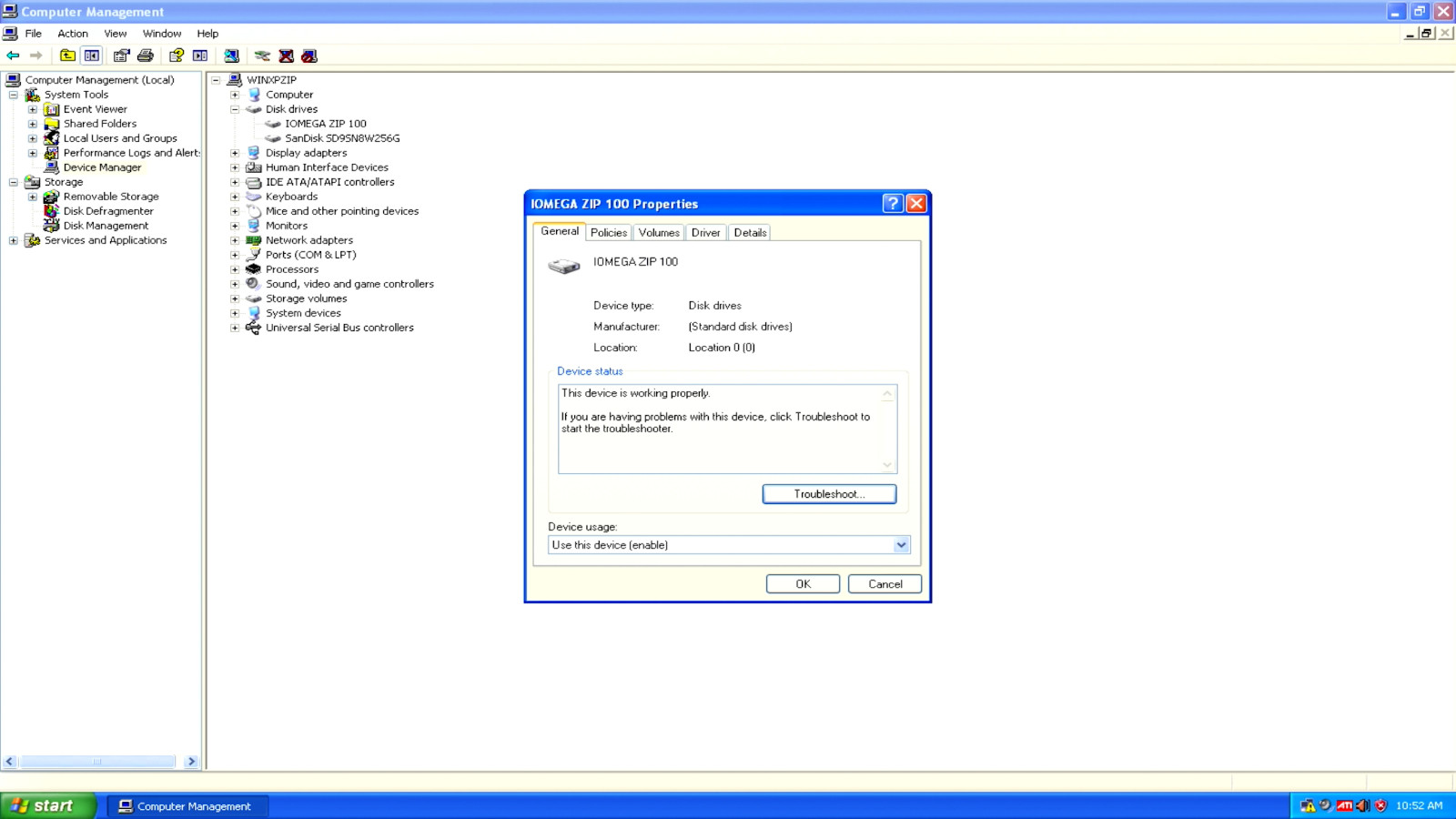Switch to the Driver tab
This screenshot has height=819, width=1456.
coord(705,233)
